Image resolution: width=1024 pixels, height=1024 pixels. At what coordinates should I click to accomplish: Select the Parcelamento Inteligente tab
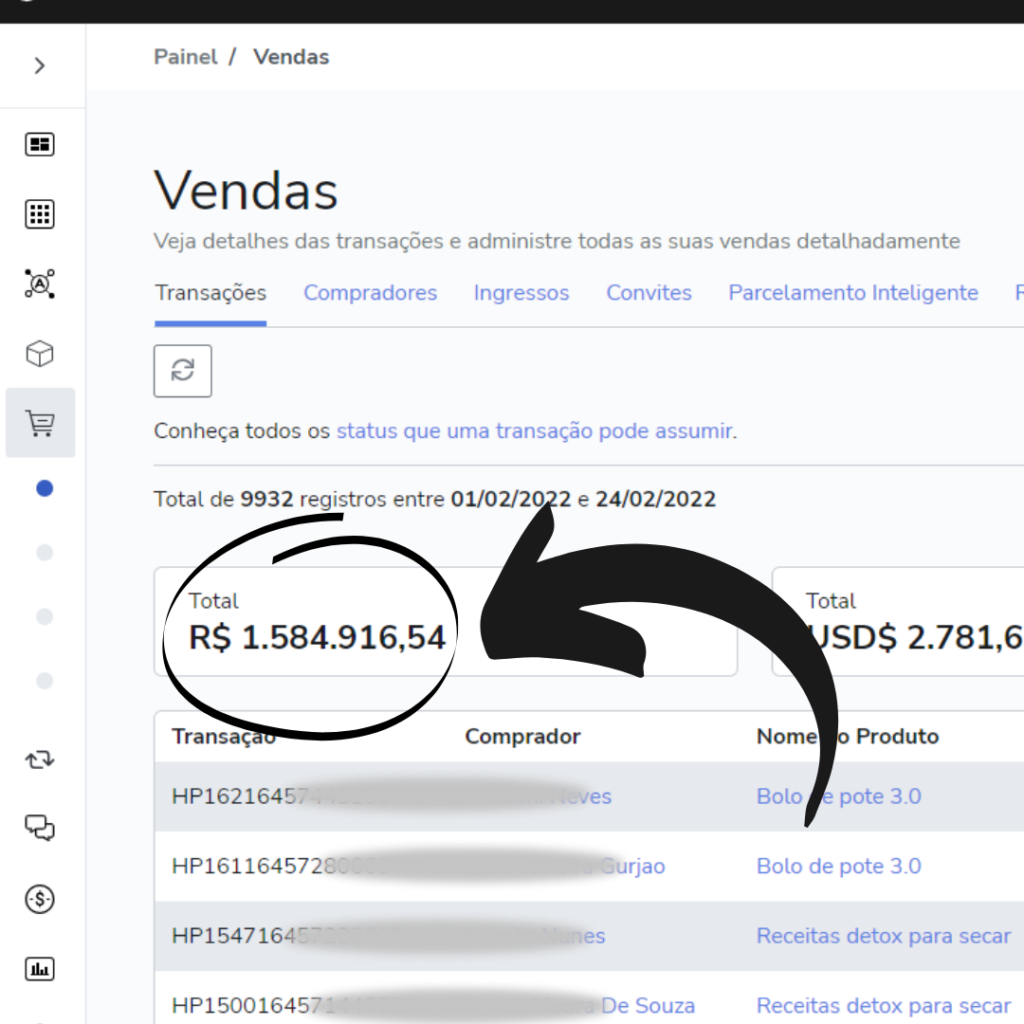853,293
